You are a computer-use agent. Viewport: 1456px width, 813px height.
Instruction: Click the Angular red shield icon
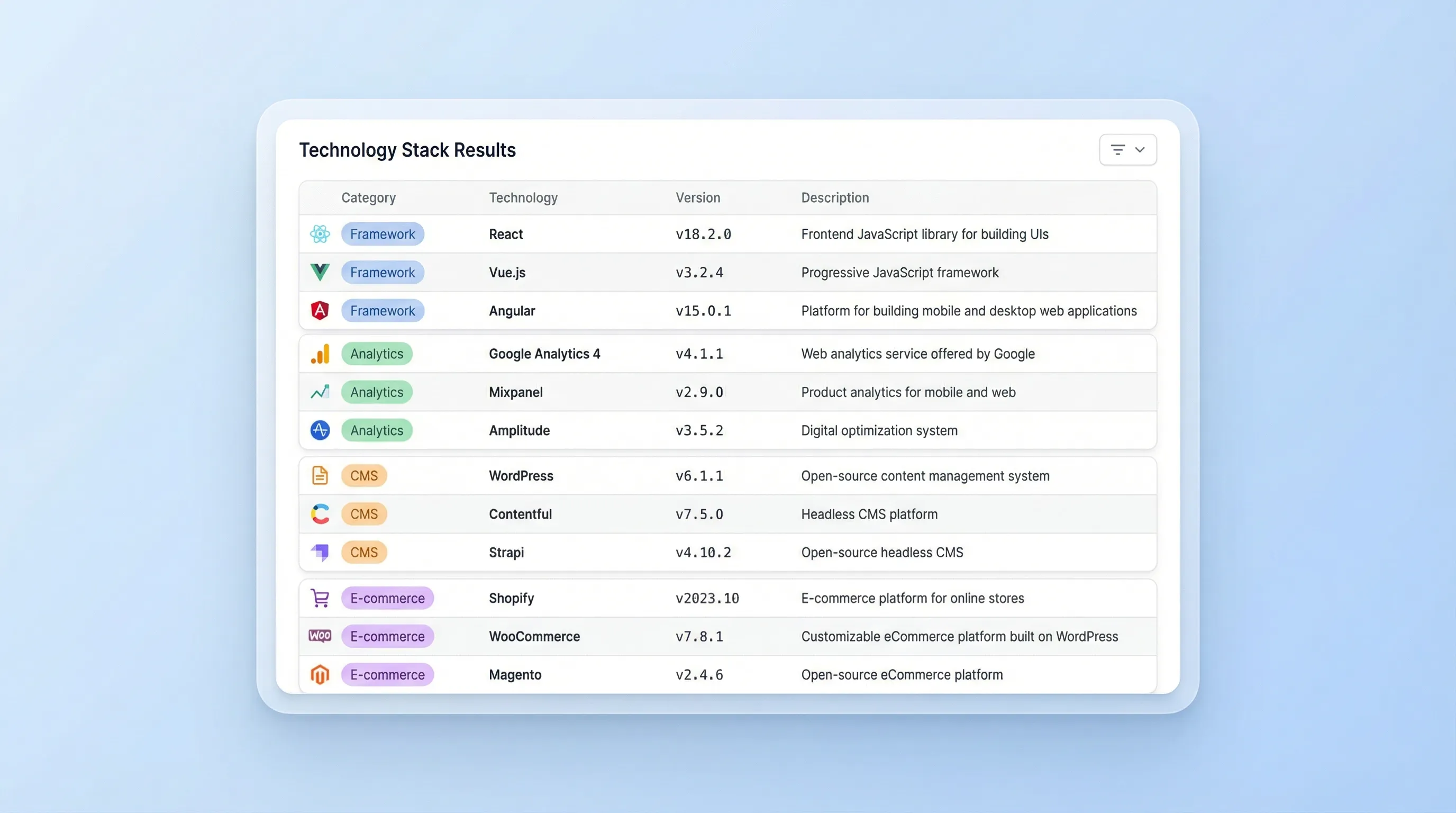click(x=320, y=310)
